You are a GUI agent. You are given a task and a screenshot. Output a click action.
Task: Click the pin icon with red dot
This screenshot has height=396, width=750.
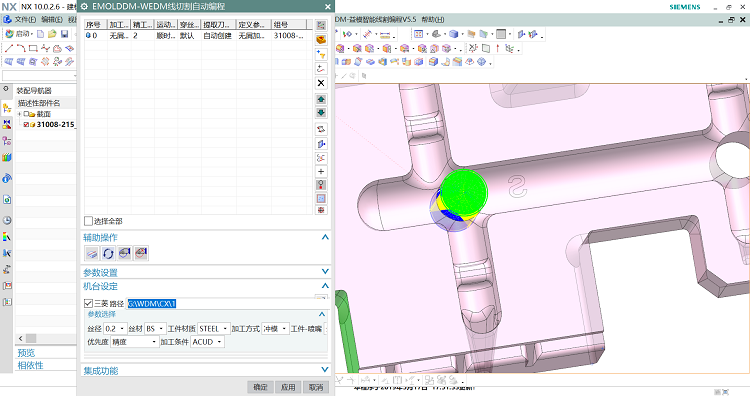321,185
